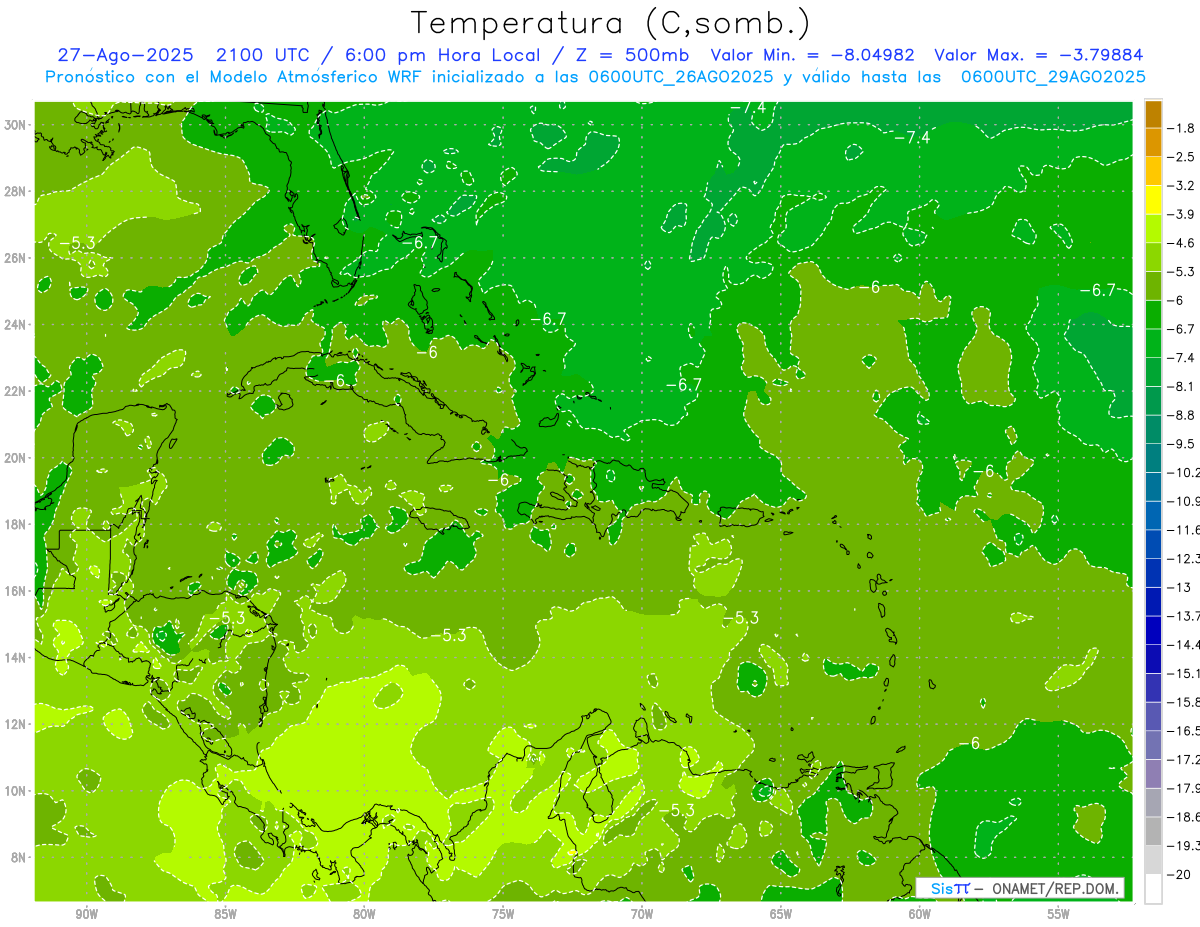Select yellow legend swatch between -3.2 and -3.9
This screenshot has width=1200, height=927.
point(1153,200)
